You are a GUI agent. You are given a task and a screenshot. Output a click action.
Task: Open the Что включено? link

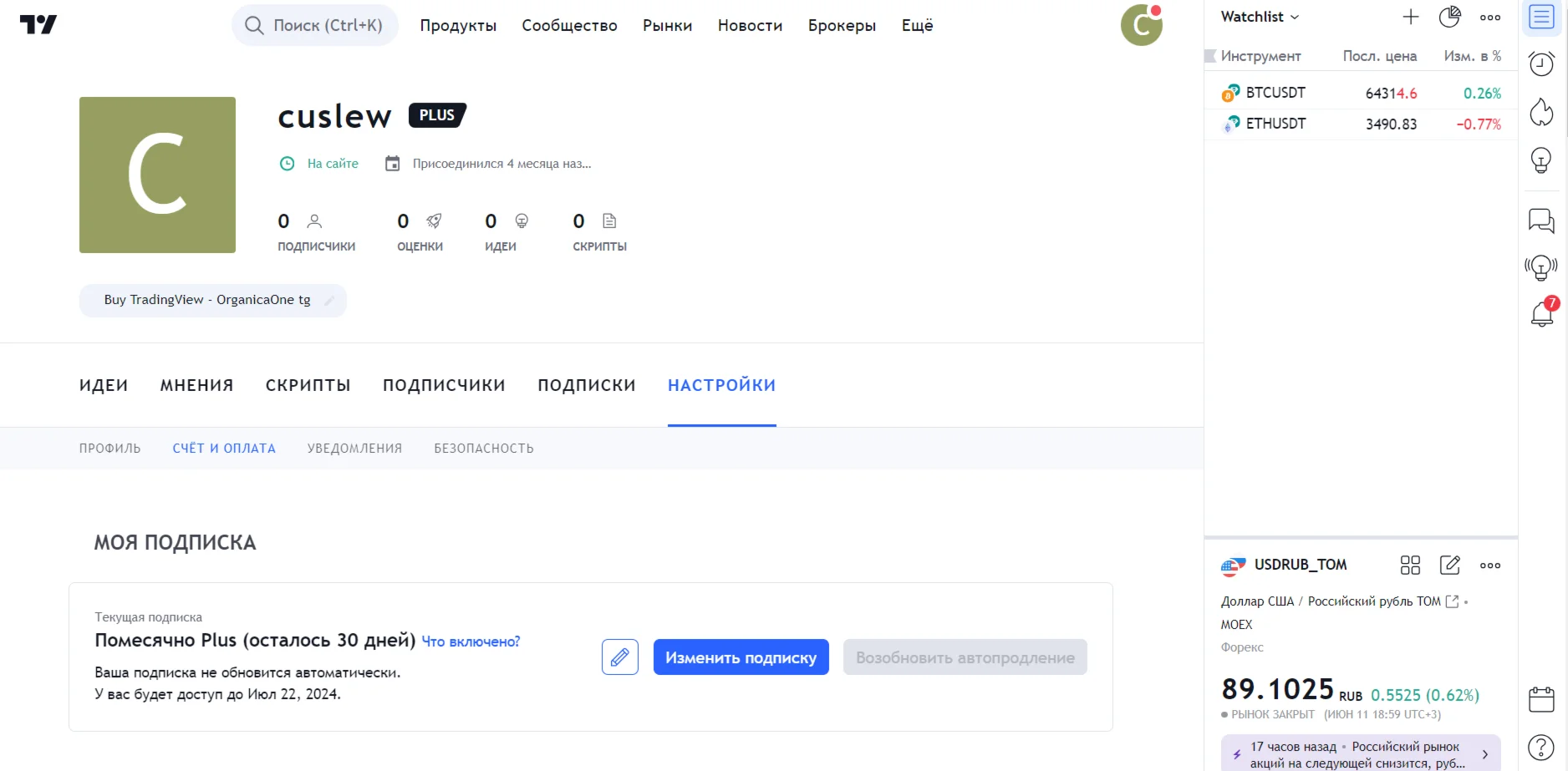coord(471,642)
